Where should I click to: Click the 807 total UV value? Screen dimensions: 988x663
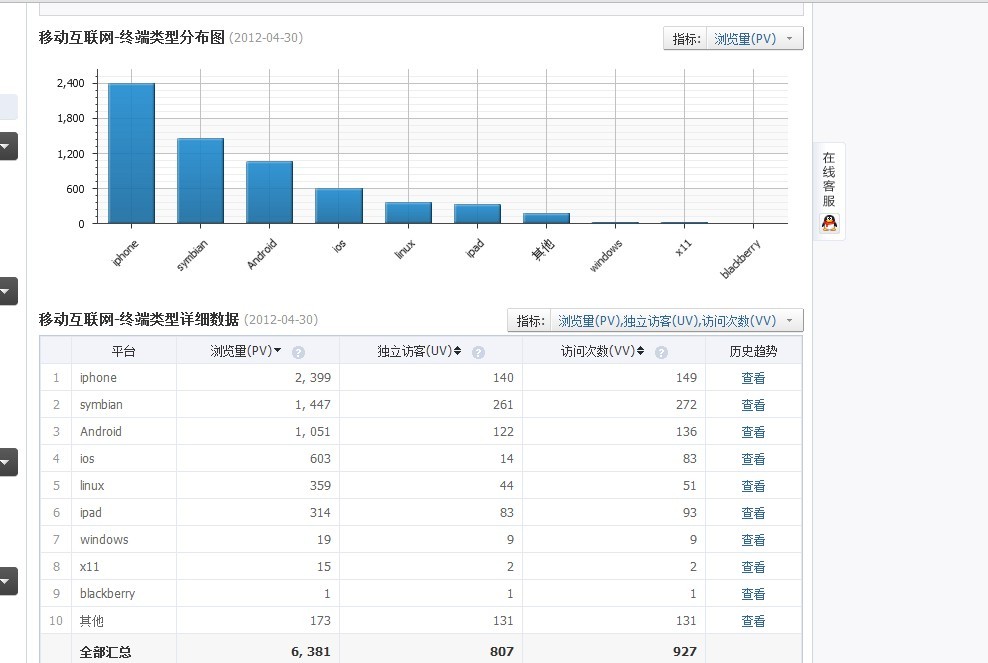(502, 651)
